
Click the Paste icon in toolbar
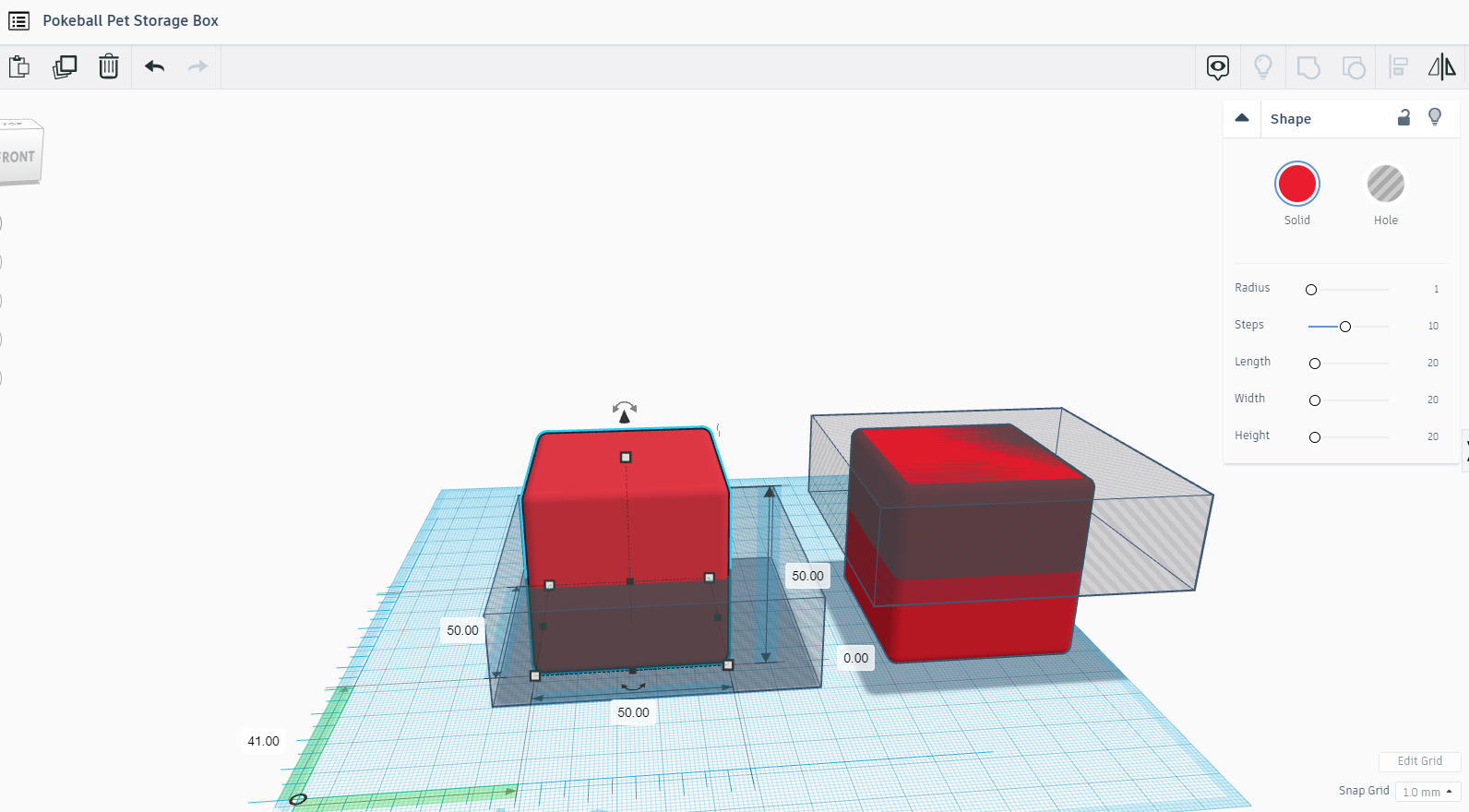click(x=18, y=66)
